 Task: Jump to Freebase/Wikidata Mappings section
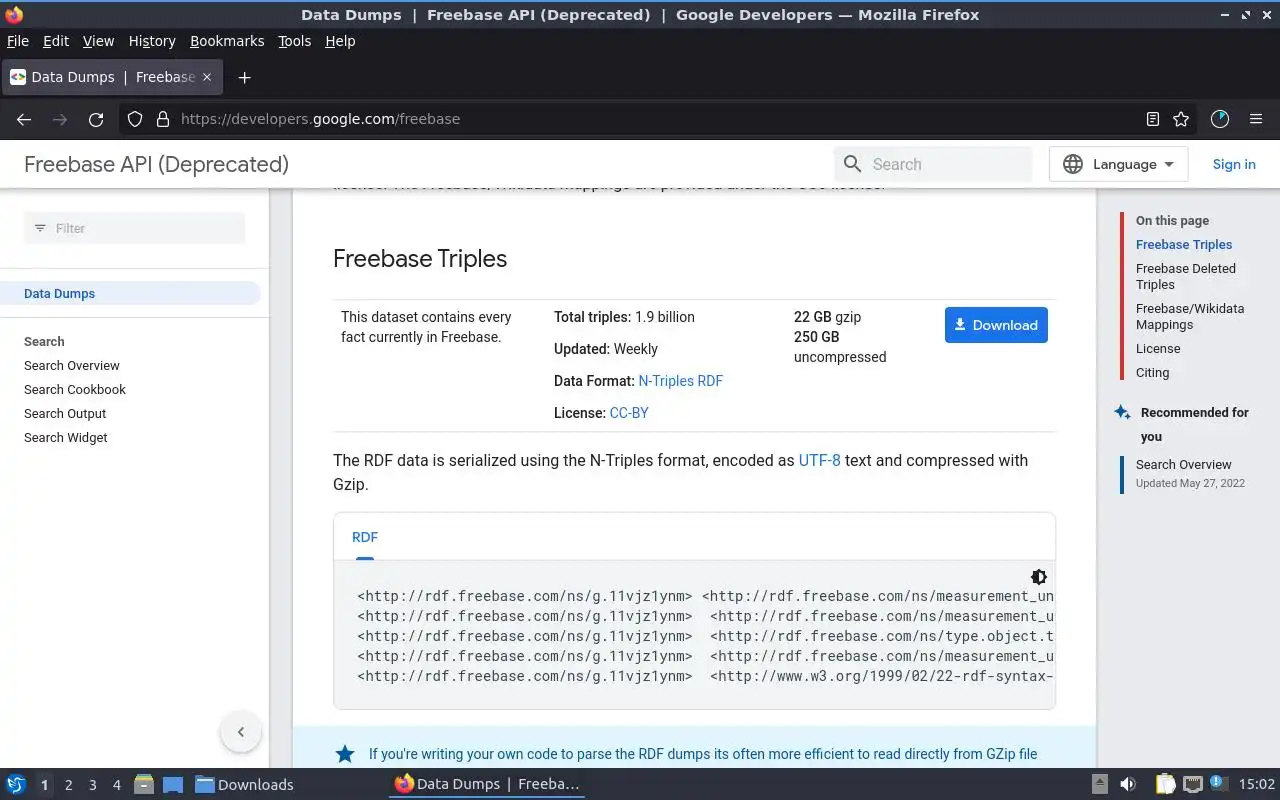[1190, 317]
